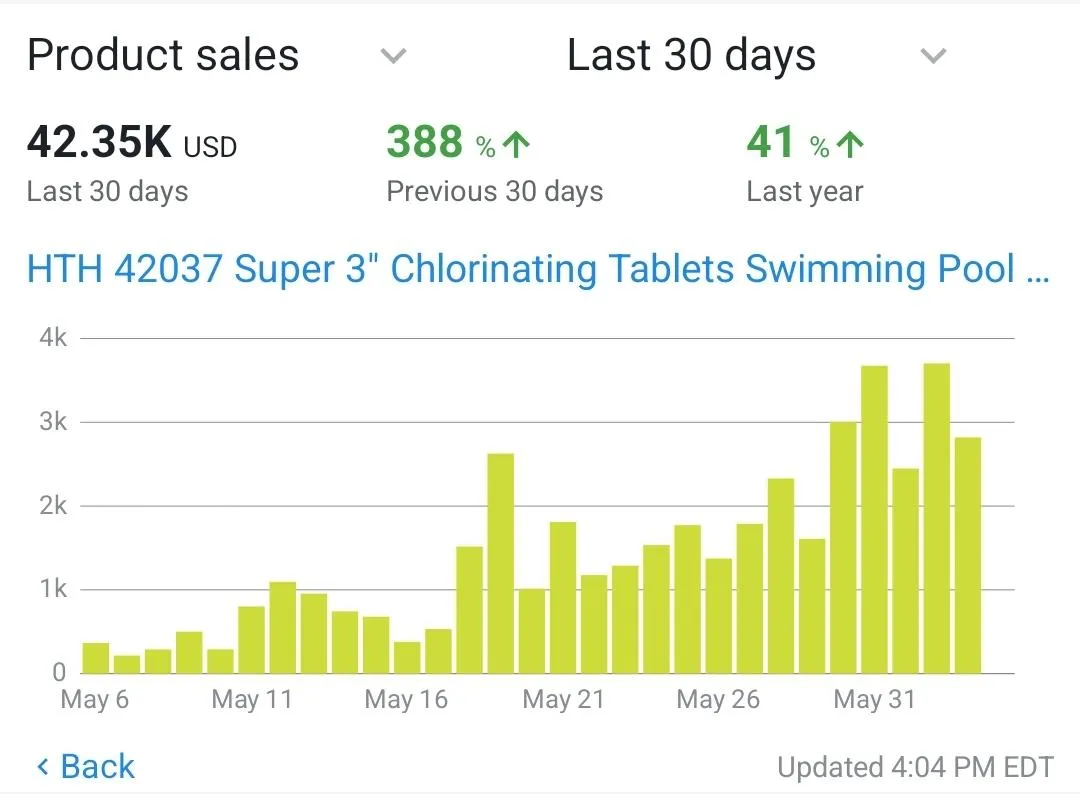The height and width of the screenshot is (794, 1080).
Task: Select the tallest bar after May 31
Action: (937, 518)
